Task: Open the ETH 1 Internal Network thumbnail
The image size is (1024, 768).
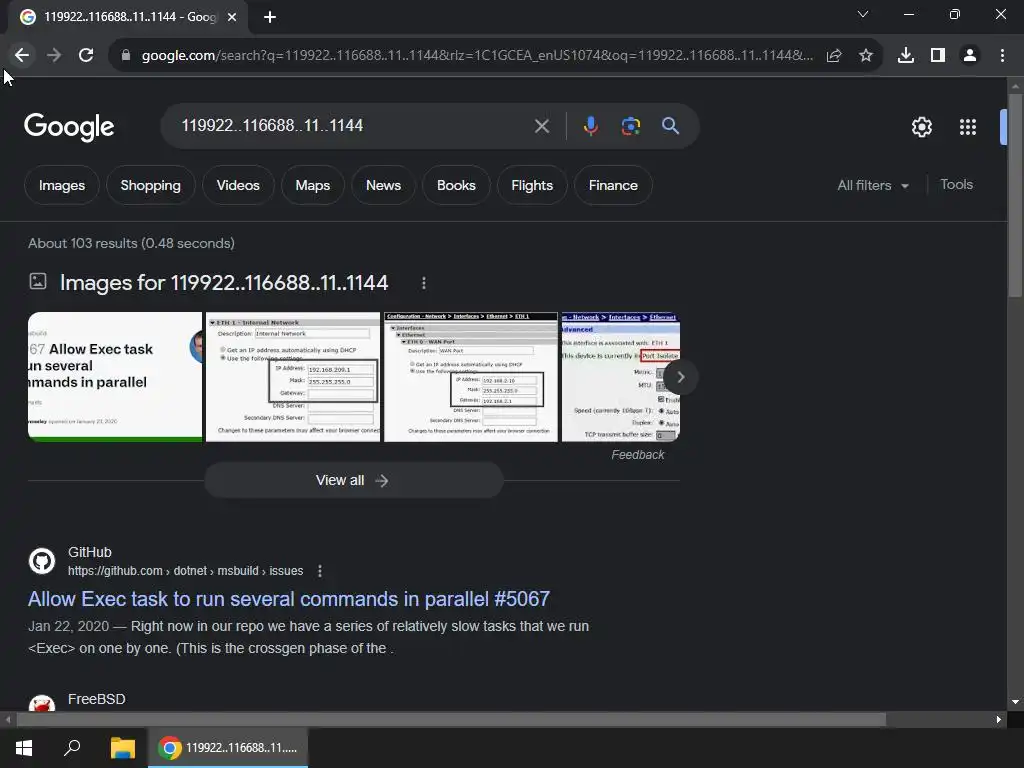Action: point(293,377)
